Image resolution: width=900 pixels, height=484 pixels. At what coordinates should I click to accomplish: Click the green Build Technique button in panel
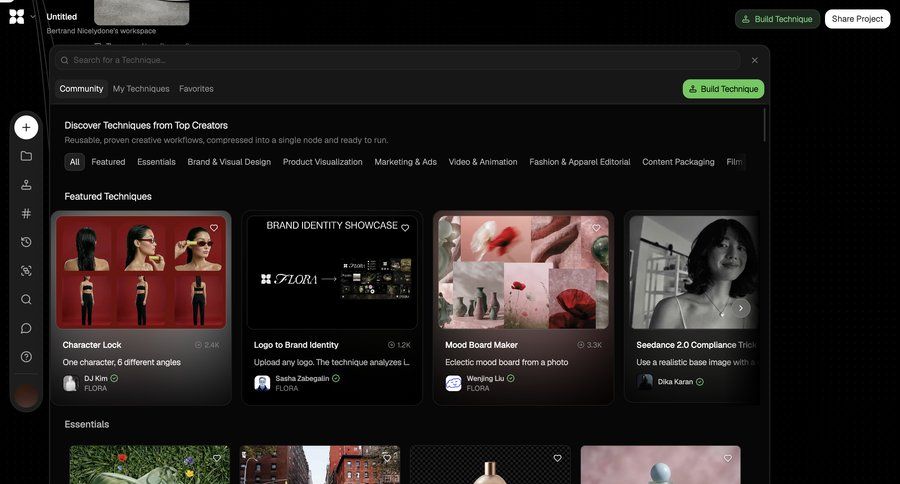723,89
